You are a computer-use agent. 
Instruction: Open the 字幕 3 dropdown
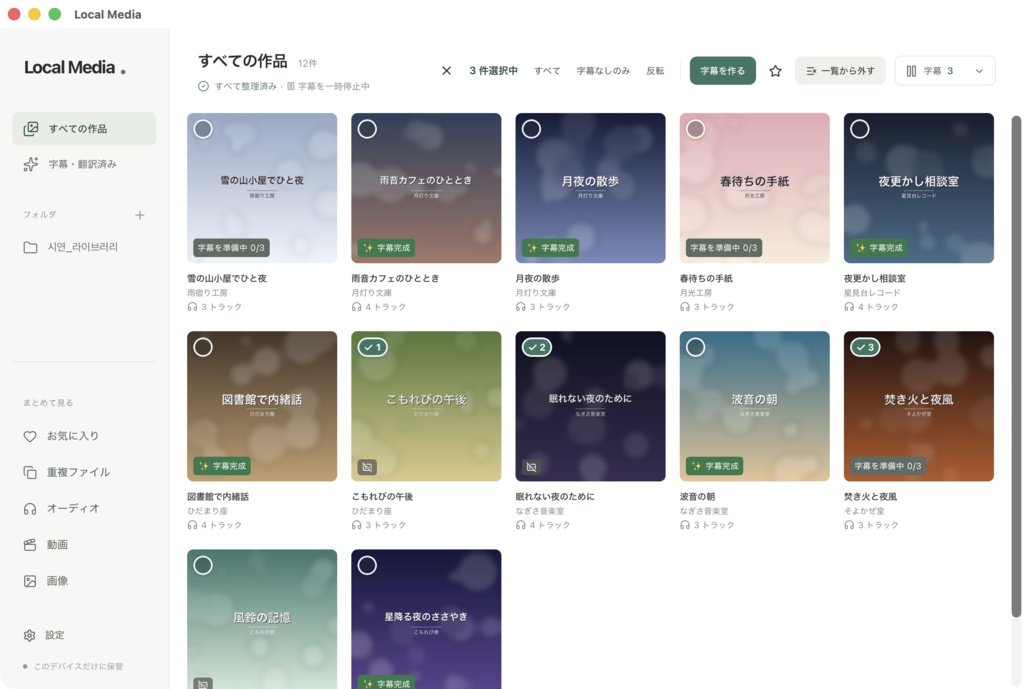945,71
